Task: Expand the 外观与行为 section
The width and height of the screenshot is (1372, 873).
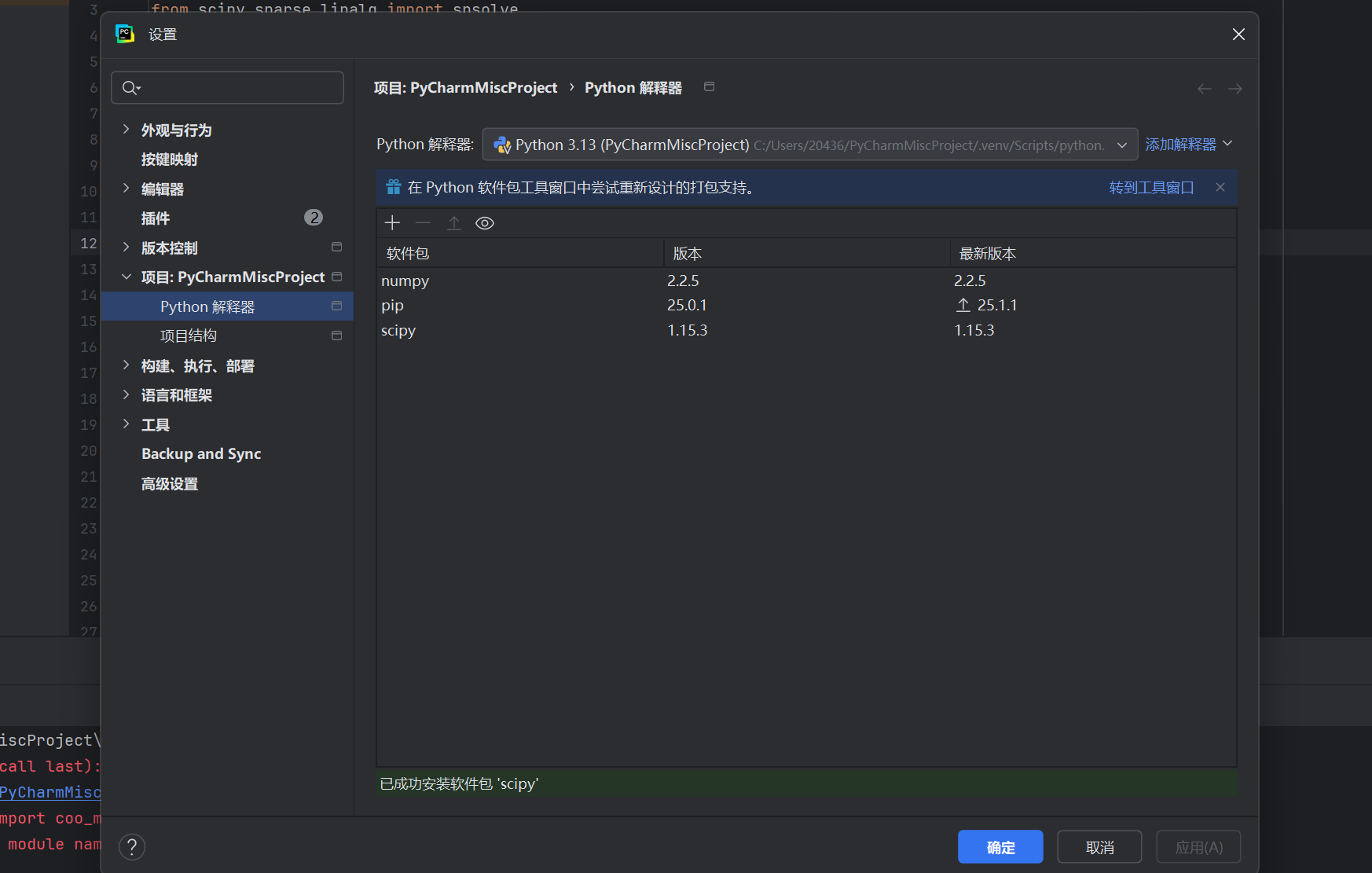Action: [127, 129]
